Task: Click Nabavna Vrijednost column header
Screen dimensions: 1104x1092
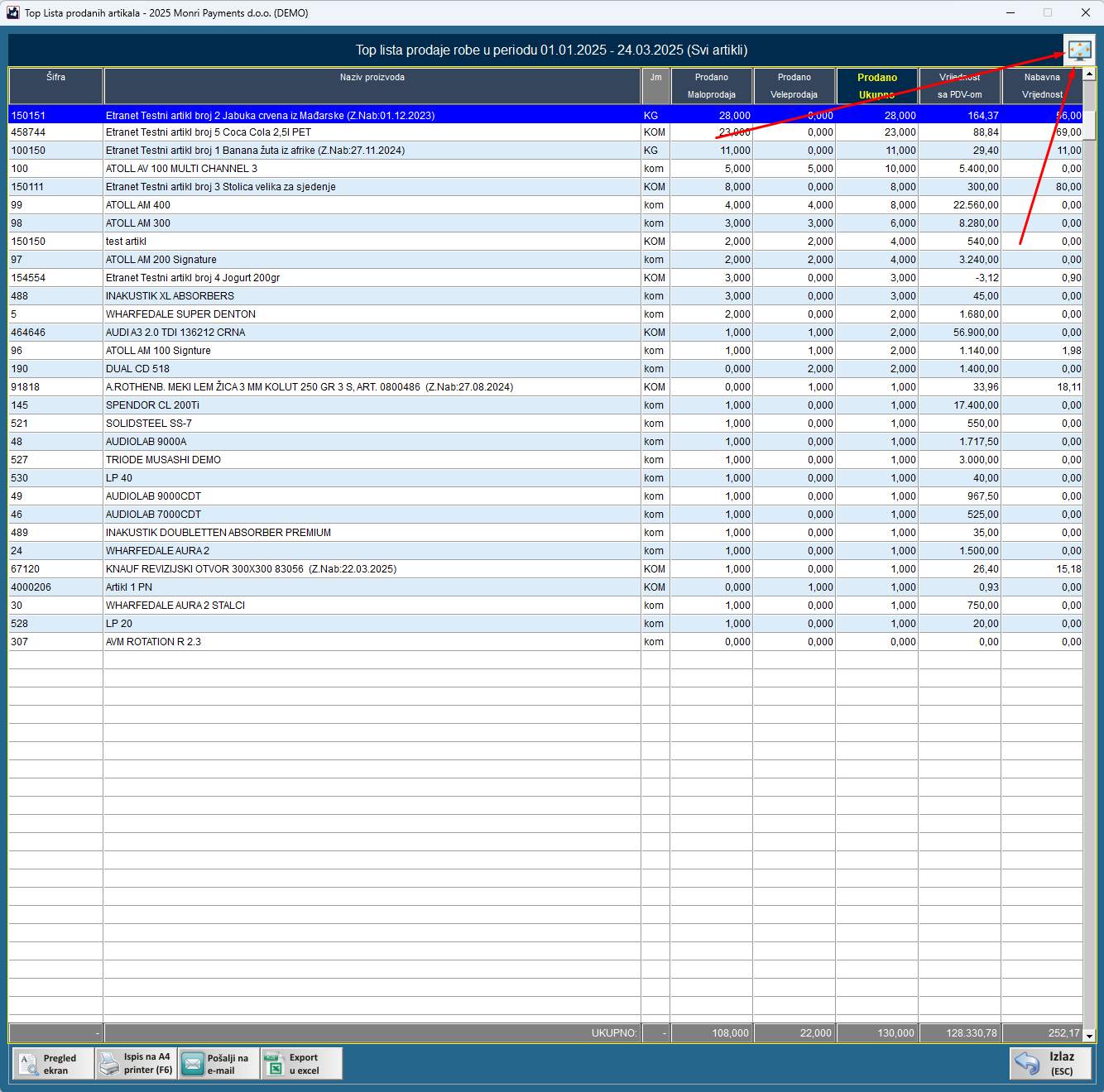Action: (x=1042, y=86)
